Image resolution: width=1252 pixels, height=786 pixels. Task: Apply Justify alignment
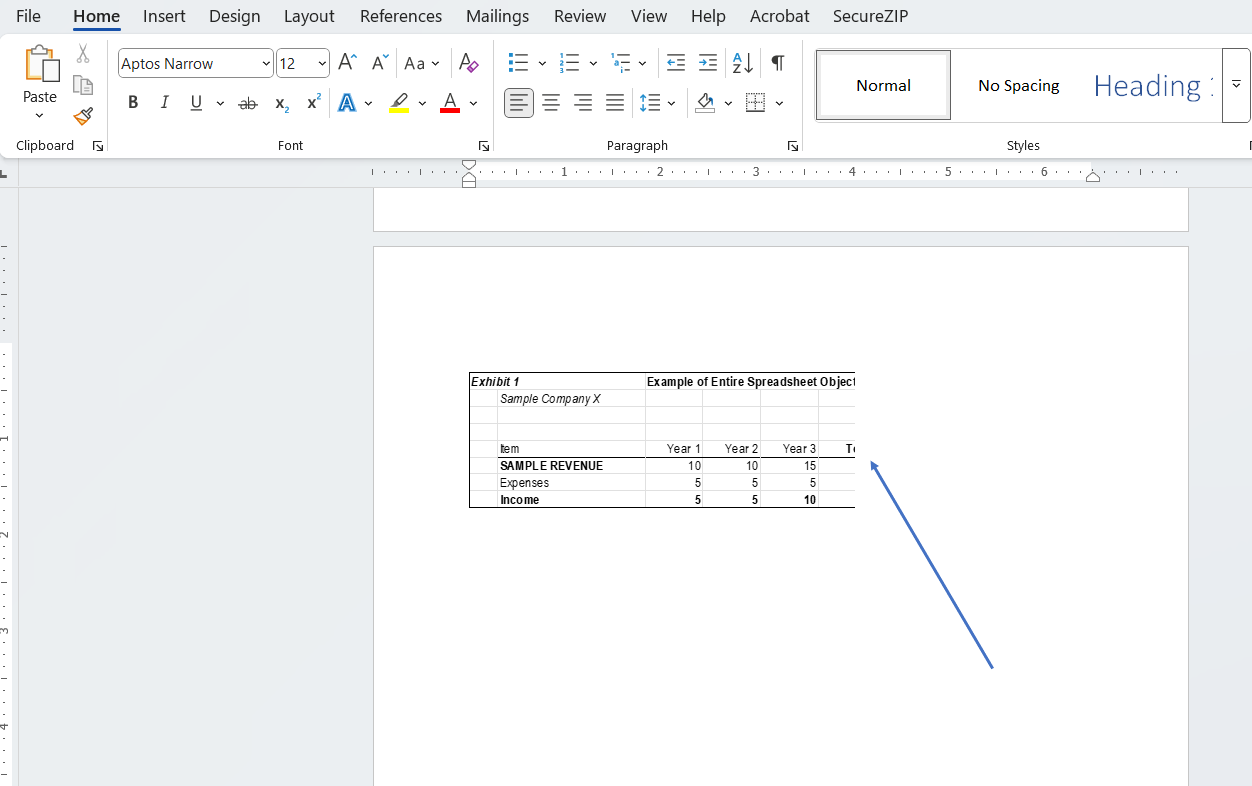click(614, 102)
